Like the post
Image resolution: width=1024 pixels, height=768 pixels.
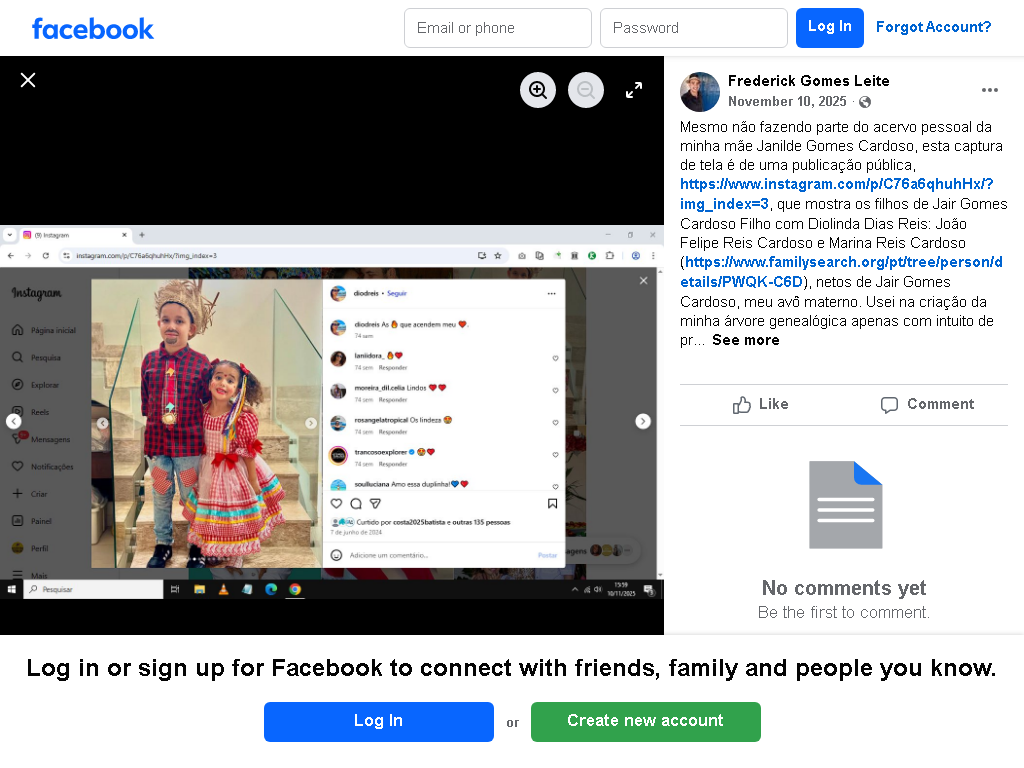(761, 405)
